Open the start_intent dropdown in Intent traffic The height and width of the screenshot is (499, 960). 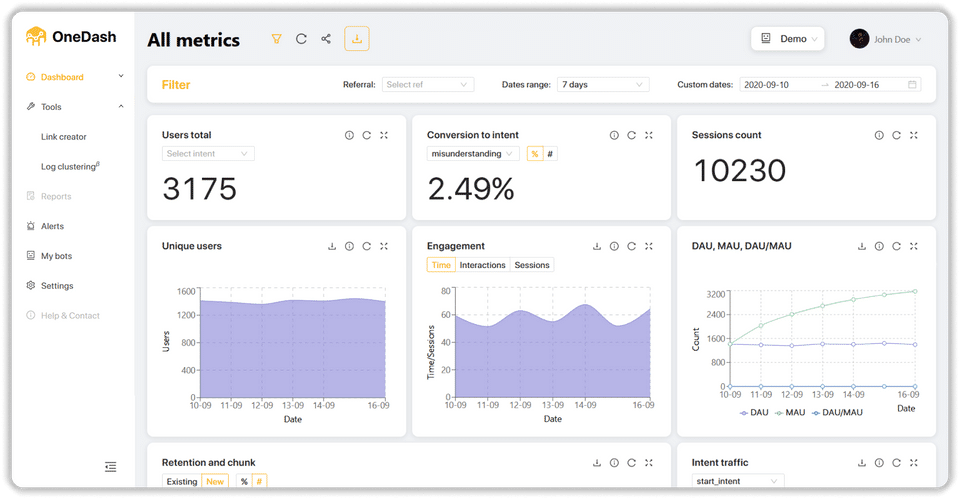738,481
